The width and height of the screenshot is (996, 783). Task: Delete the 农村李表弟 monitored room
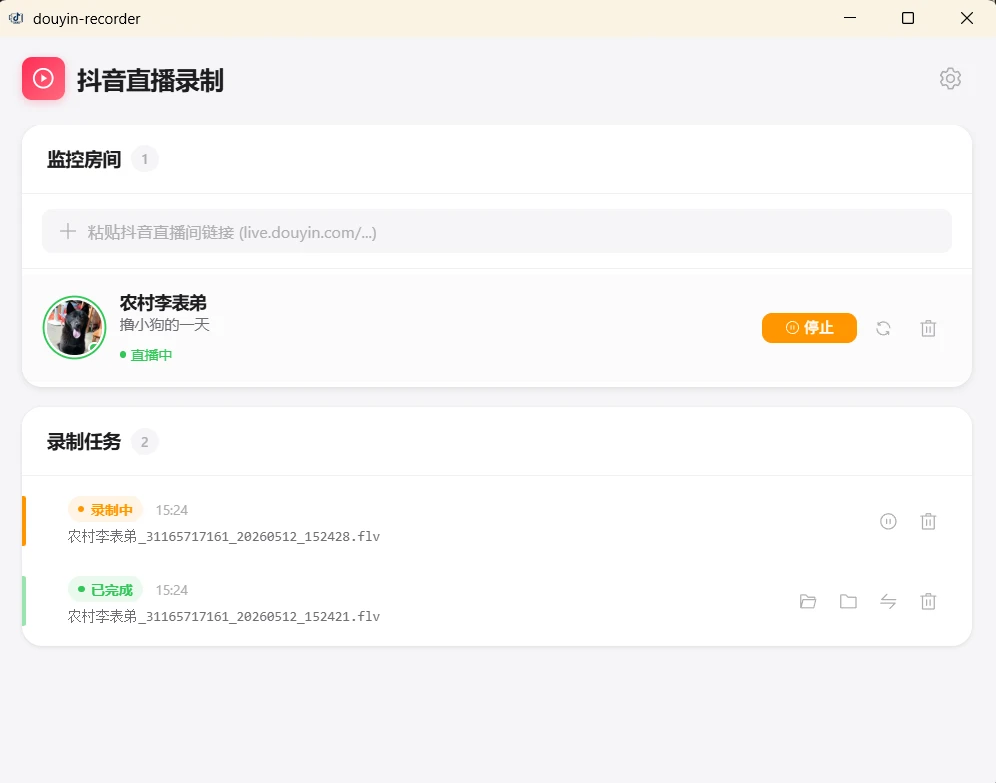928,328
